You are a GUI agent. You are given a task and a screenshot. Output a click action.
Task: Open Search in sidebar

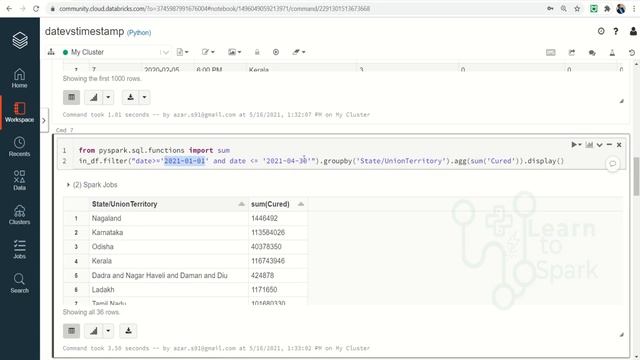click(19, 284)
